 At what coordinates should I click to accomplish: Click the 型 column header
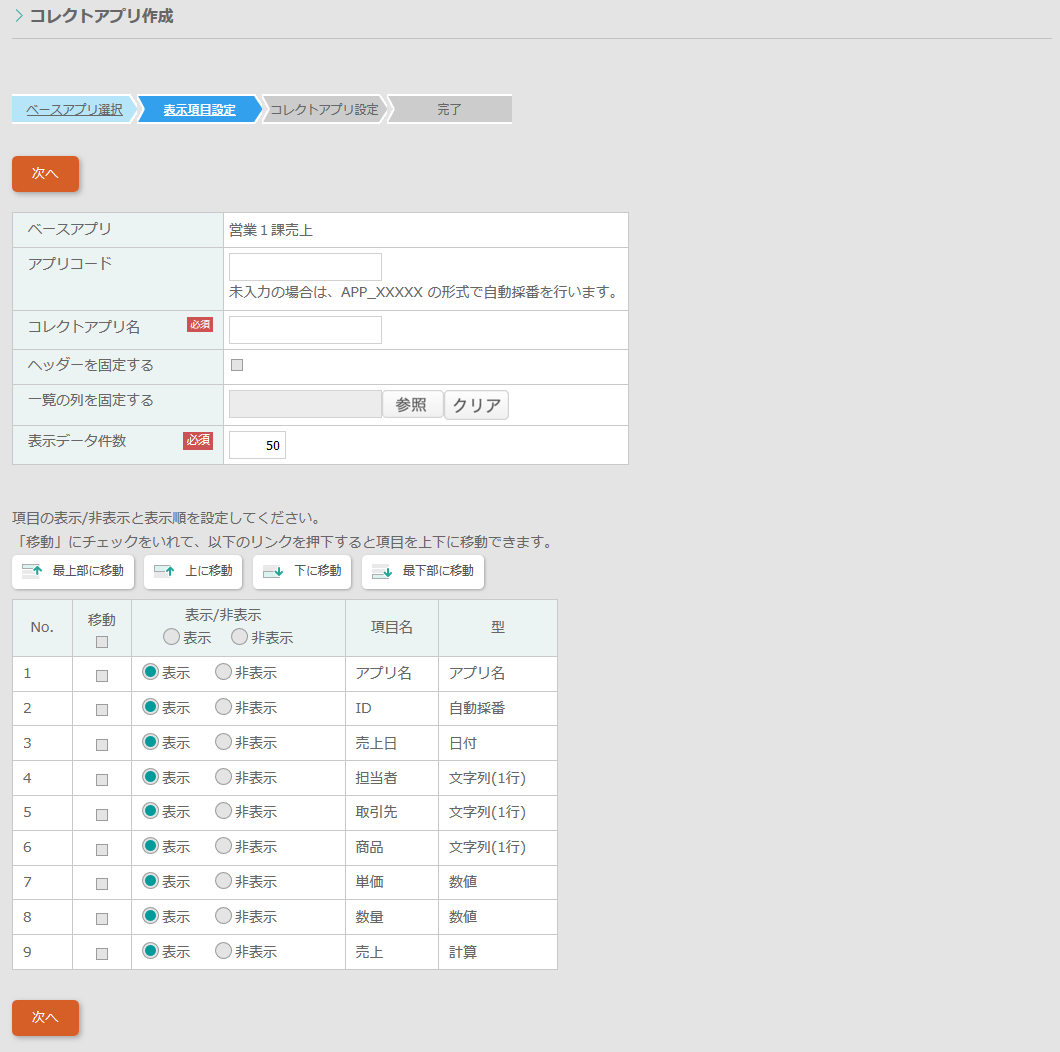498,627
